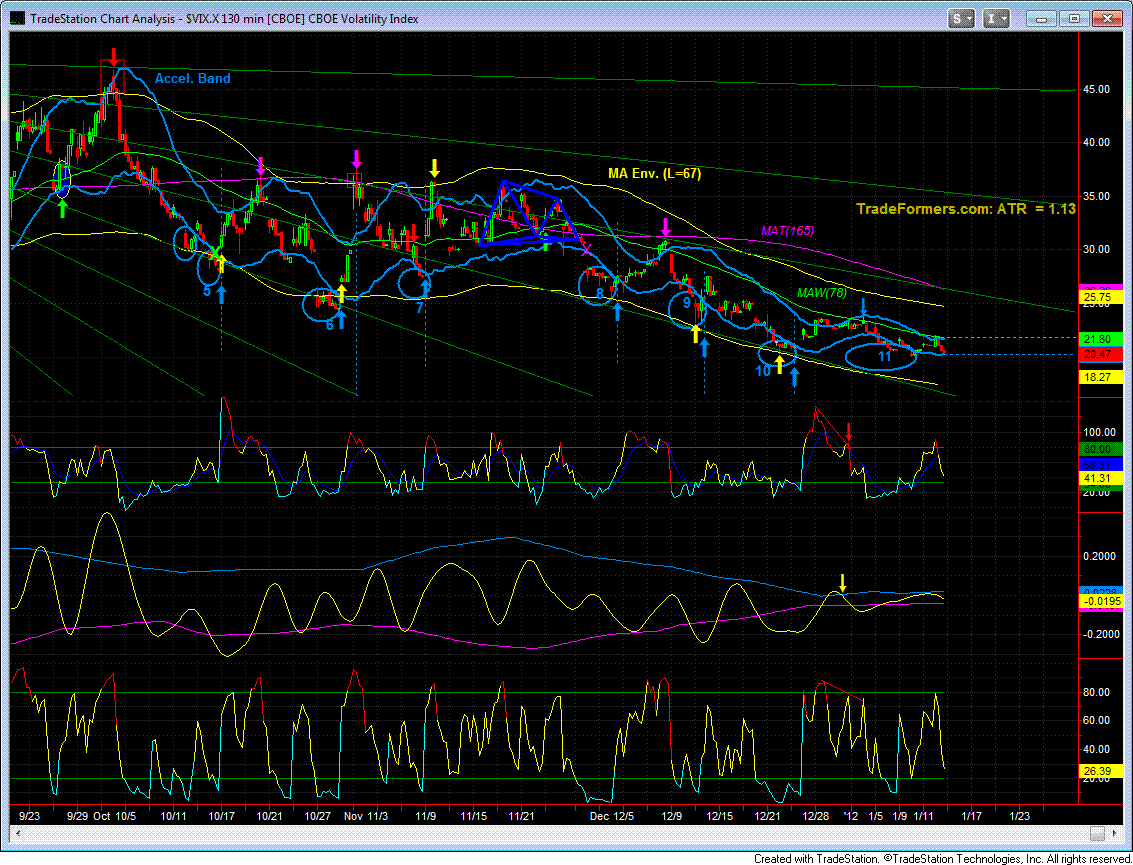Click the -0.2000 oscillator axis label
The width and height of the screenshot is (1133, 865).
coord(1100,634)
